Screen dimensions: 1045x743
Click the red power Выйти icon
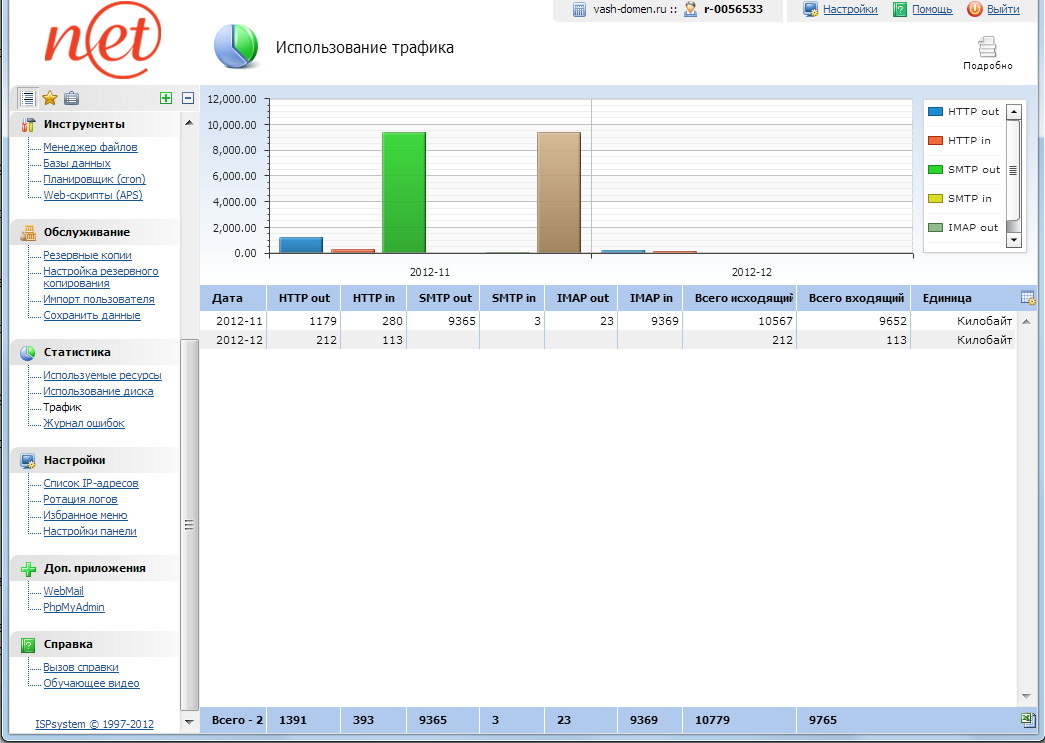[x=975, y=9]
